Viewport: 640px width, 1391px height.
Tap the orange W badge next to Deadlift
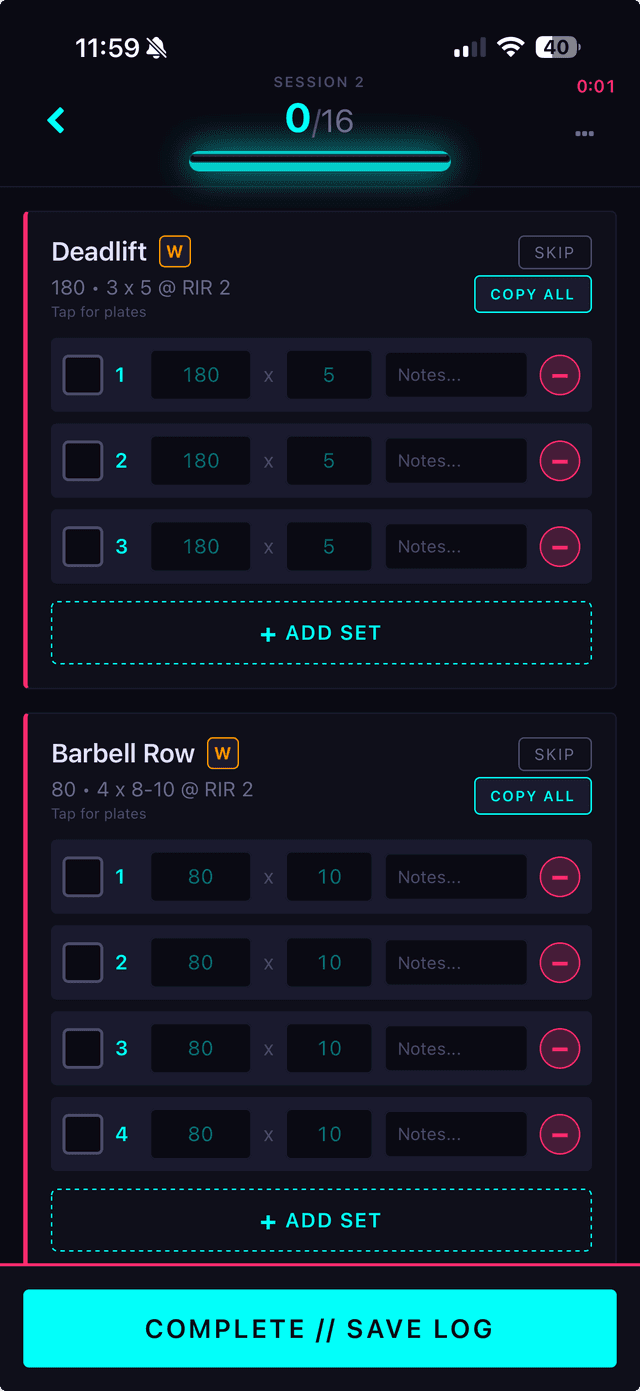point(175,252)
